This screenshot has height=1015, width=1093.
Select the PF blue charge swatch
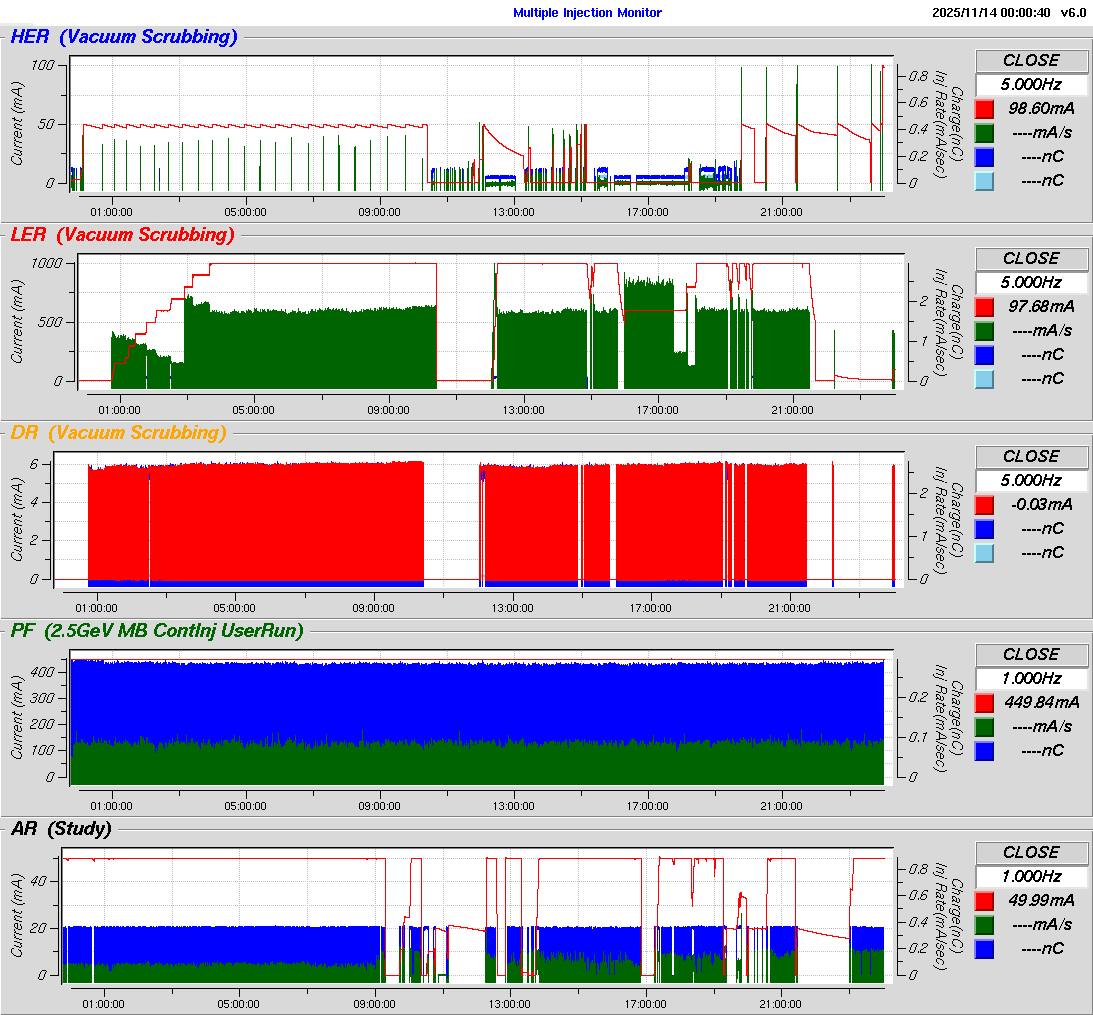(984, 751)
